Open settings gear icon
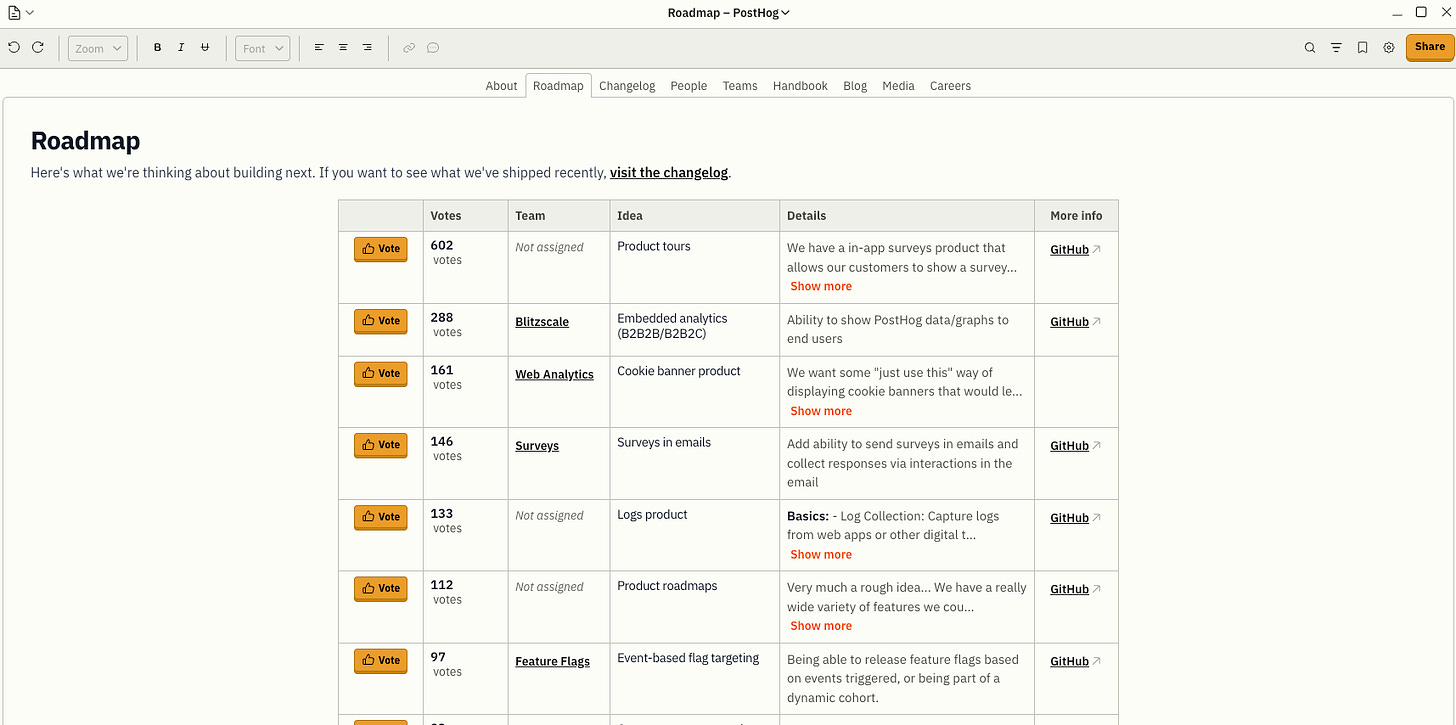Image resolution: width=1456 pixels, height=725 pixels. 1389,48
